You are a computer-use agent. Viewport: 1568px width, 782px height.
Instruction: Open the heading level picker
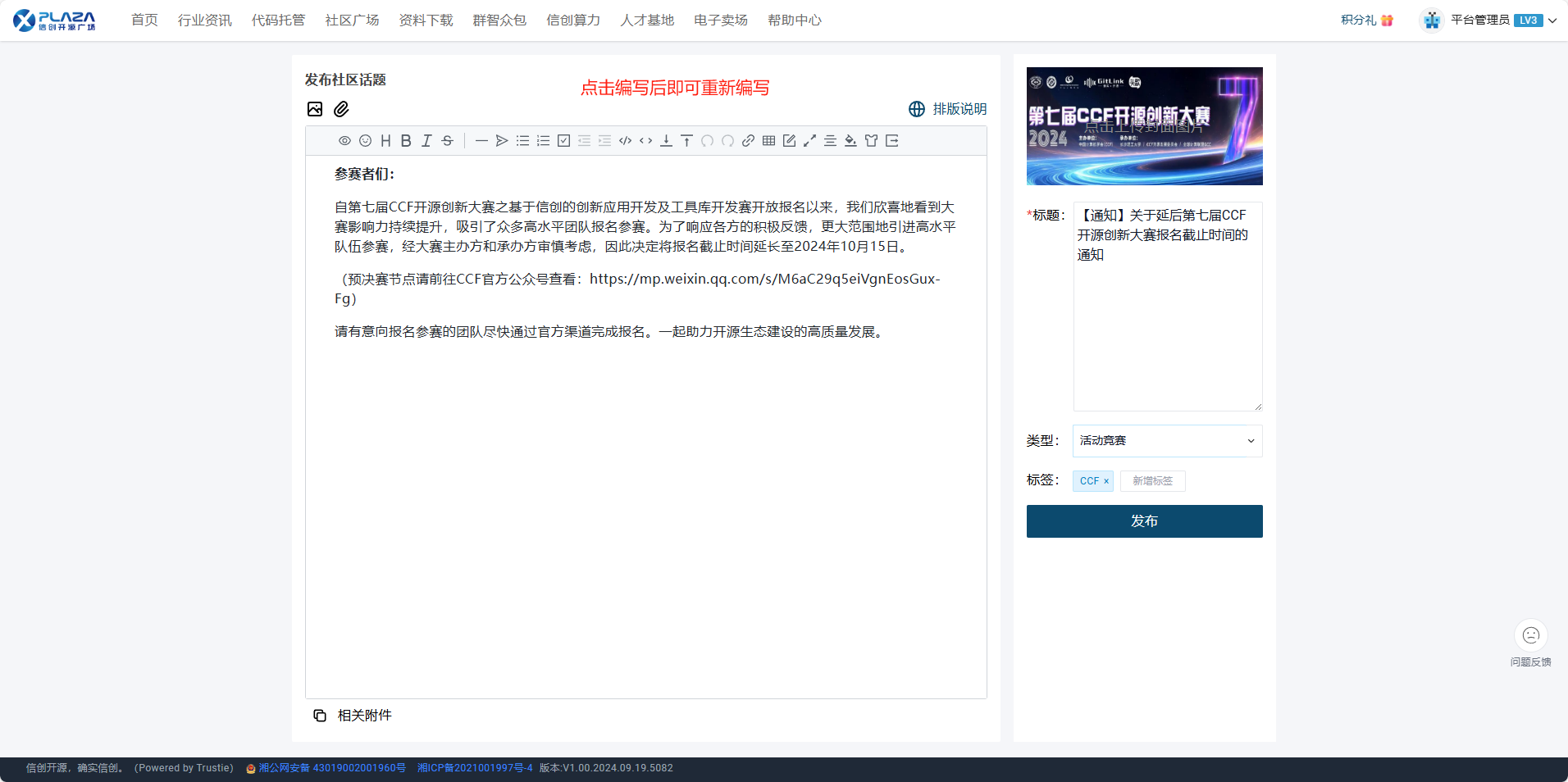pos(385,141)
